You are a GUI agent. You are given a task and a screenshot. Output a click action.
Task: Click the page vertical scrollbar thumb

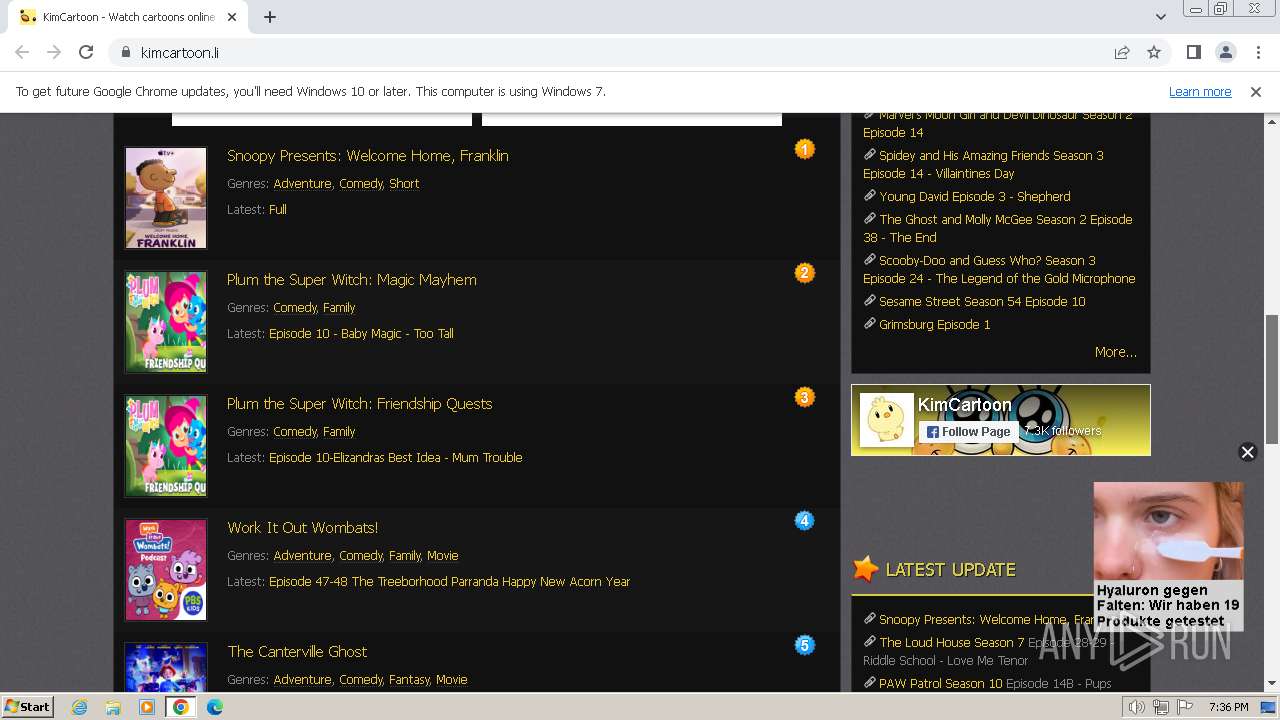(1272, 379)
